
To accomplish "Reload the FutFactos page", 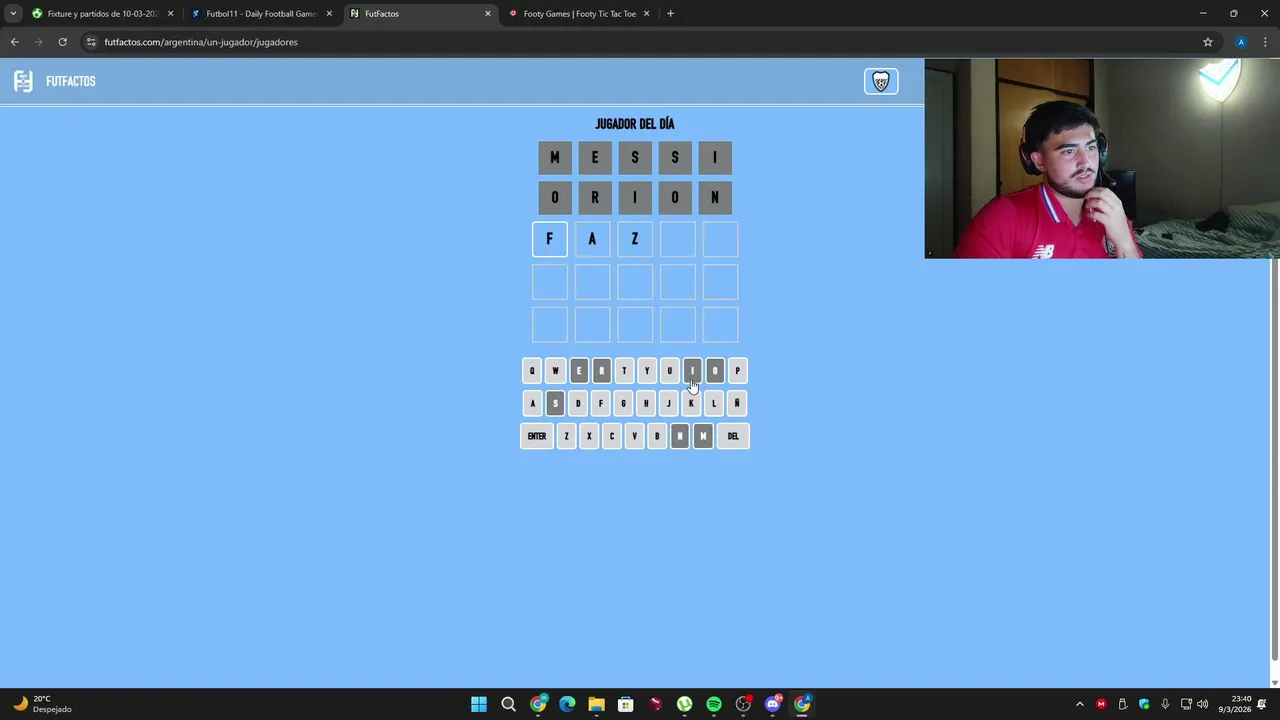I will click(x=62, y=42).
